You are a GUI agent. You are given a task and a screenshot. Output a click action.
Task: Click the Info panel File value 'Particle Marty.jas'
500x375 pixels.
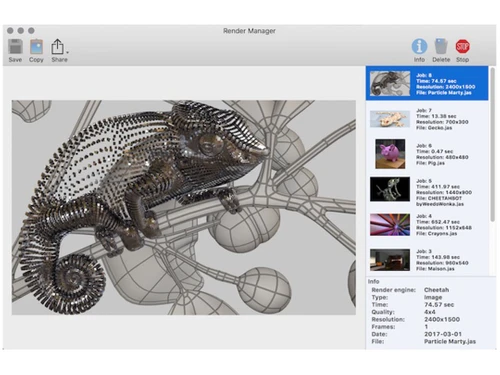pos(450,341)
